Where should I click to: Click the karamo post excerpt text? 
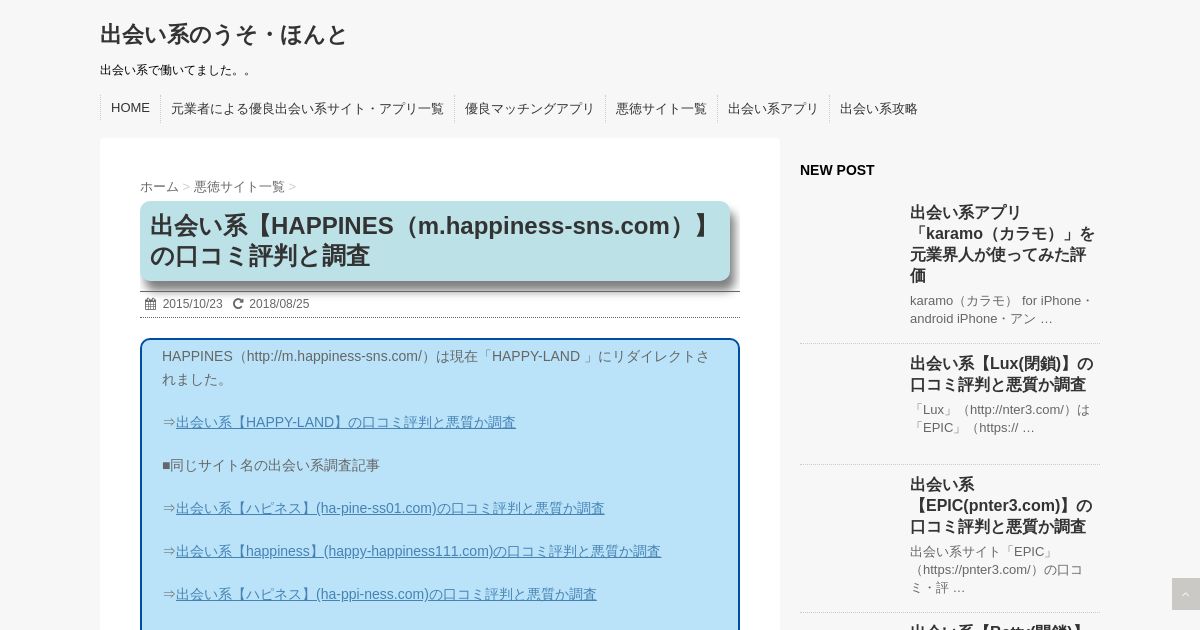(1001, 310)
